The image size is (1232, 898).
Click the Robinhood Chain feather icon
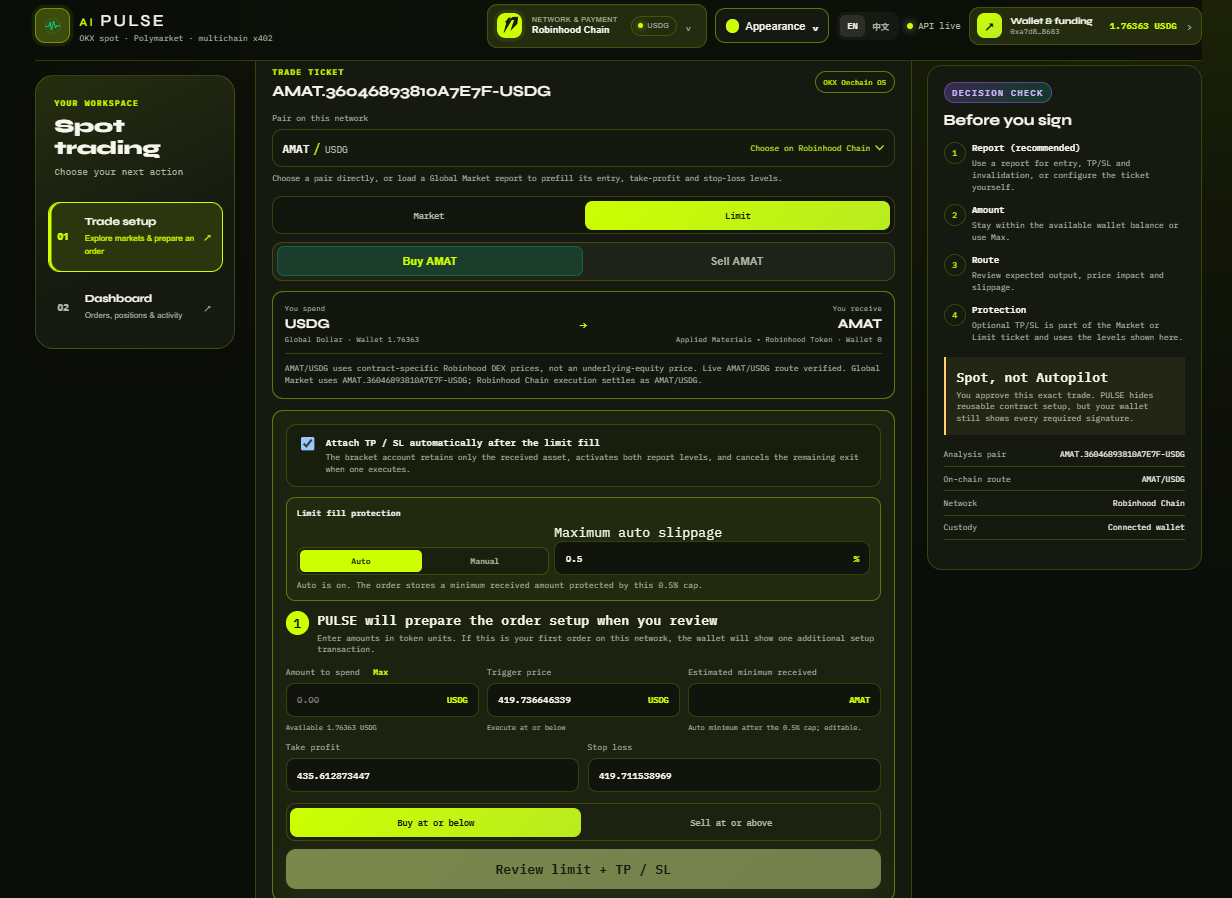(x=510, y=26)
